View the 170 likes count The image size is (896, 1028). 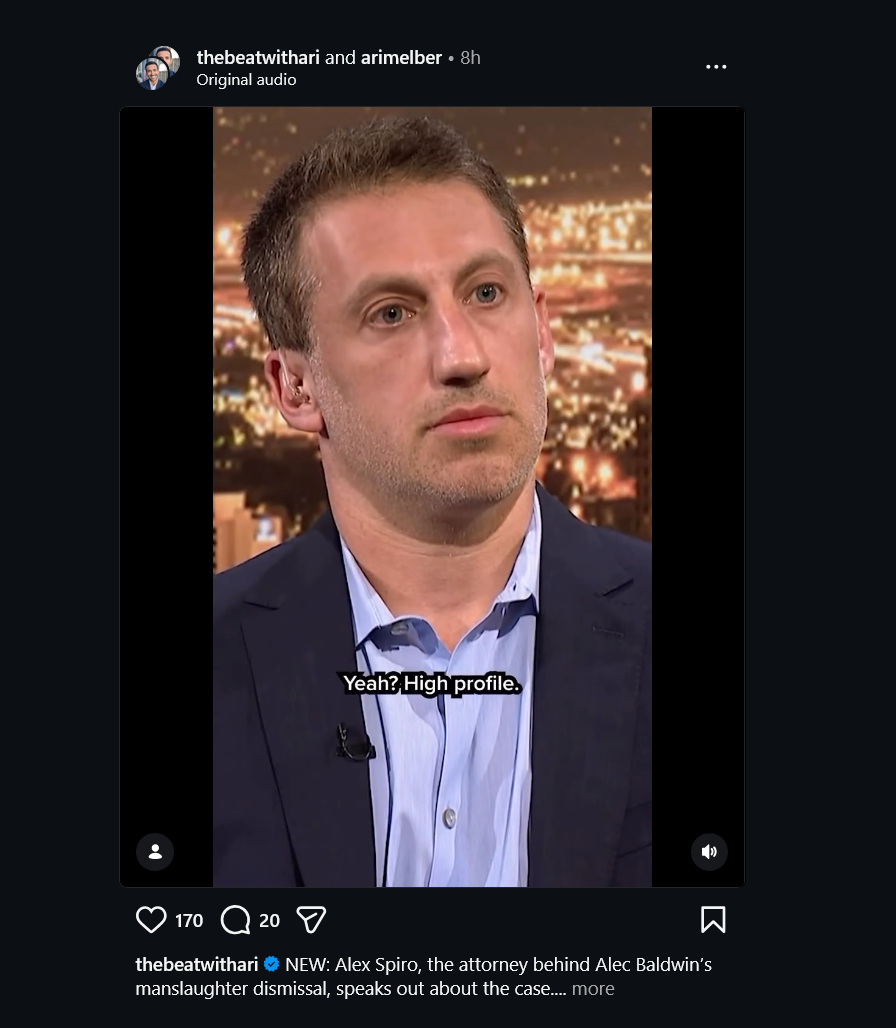click(189, 921)
